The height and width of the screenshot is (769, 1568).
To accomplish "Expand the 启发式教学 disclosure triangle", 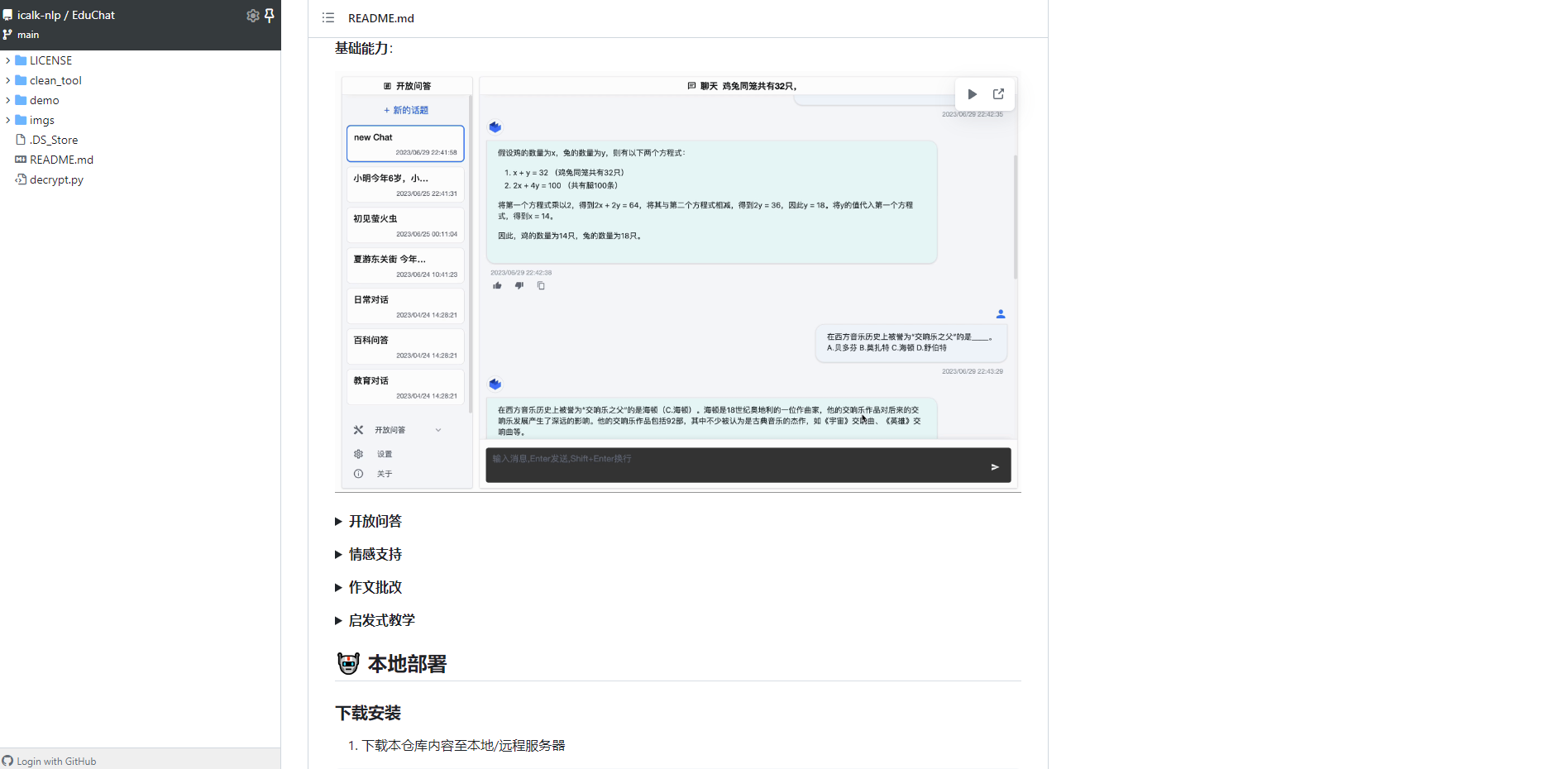I will 338,619.
